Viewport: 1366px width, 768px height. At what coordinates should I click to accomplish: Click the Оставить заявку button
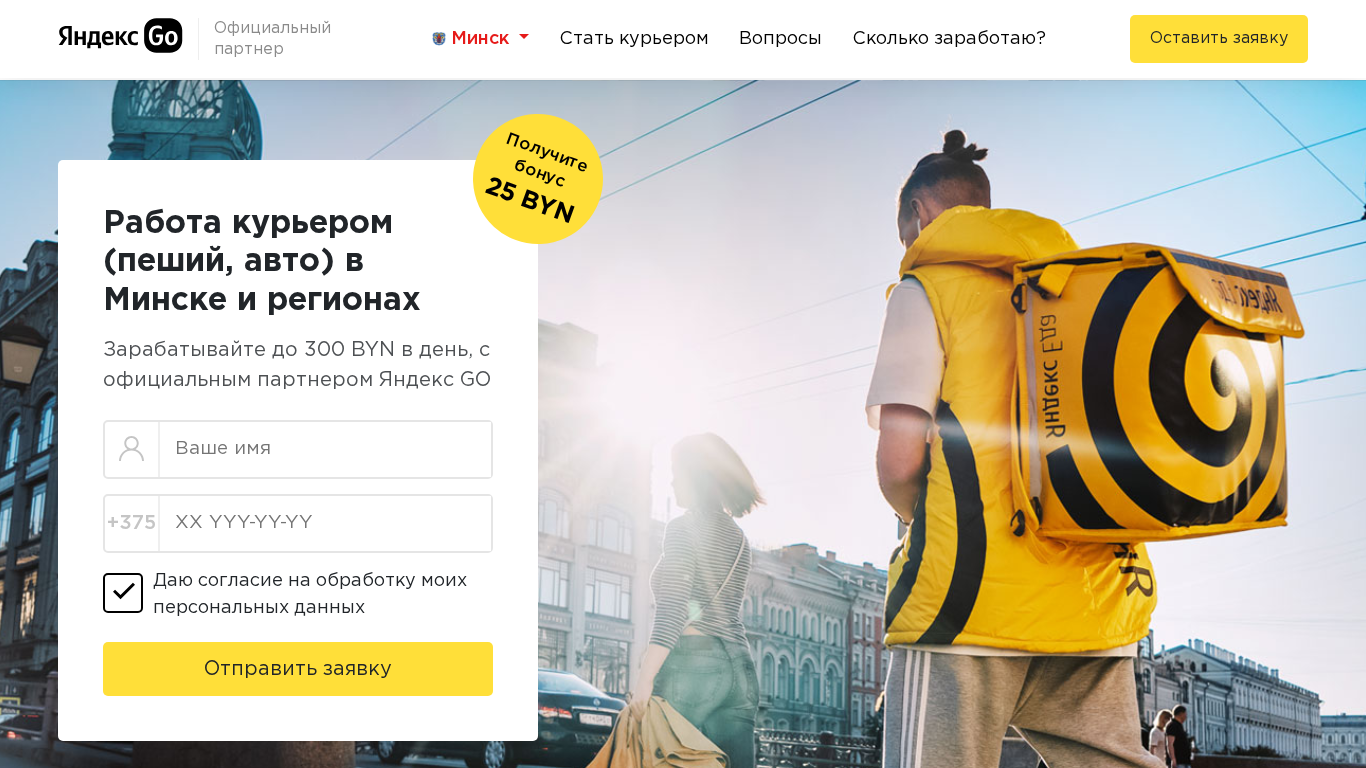click(1219, 39)
